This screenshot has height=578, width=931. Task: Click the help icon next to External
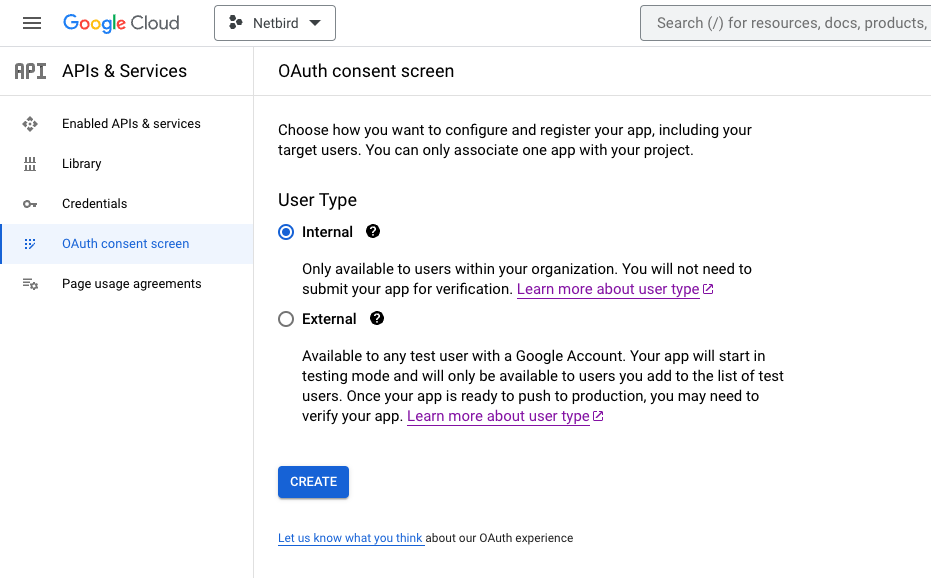[378, 318]
